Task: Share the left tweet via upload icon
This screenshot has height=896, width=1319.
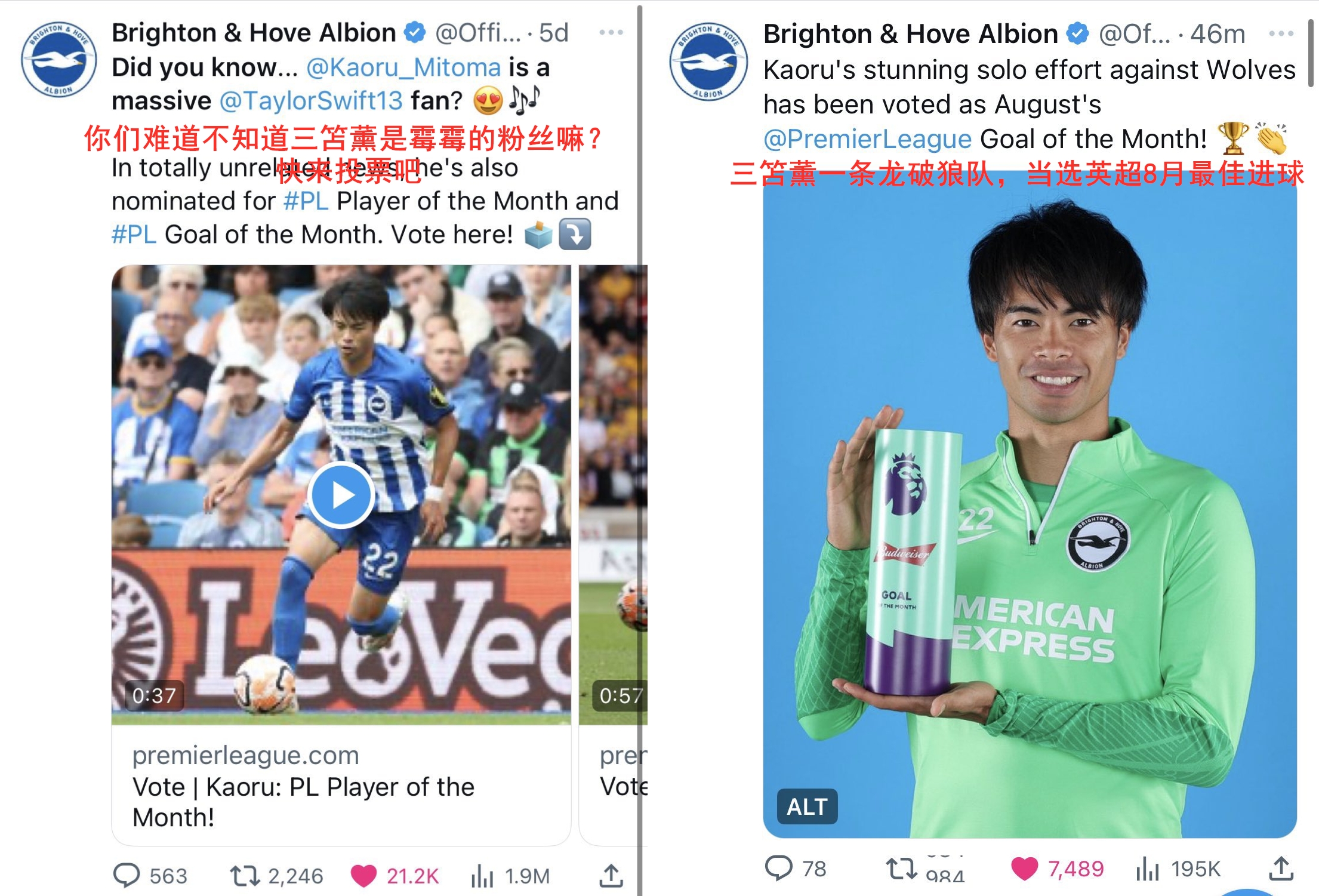Action: (611, 875)
